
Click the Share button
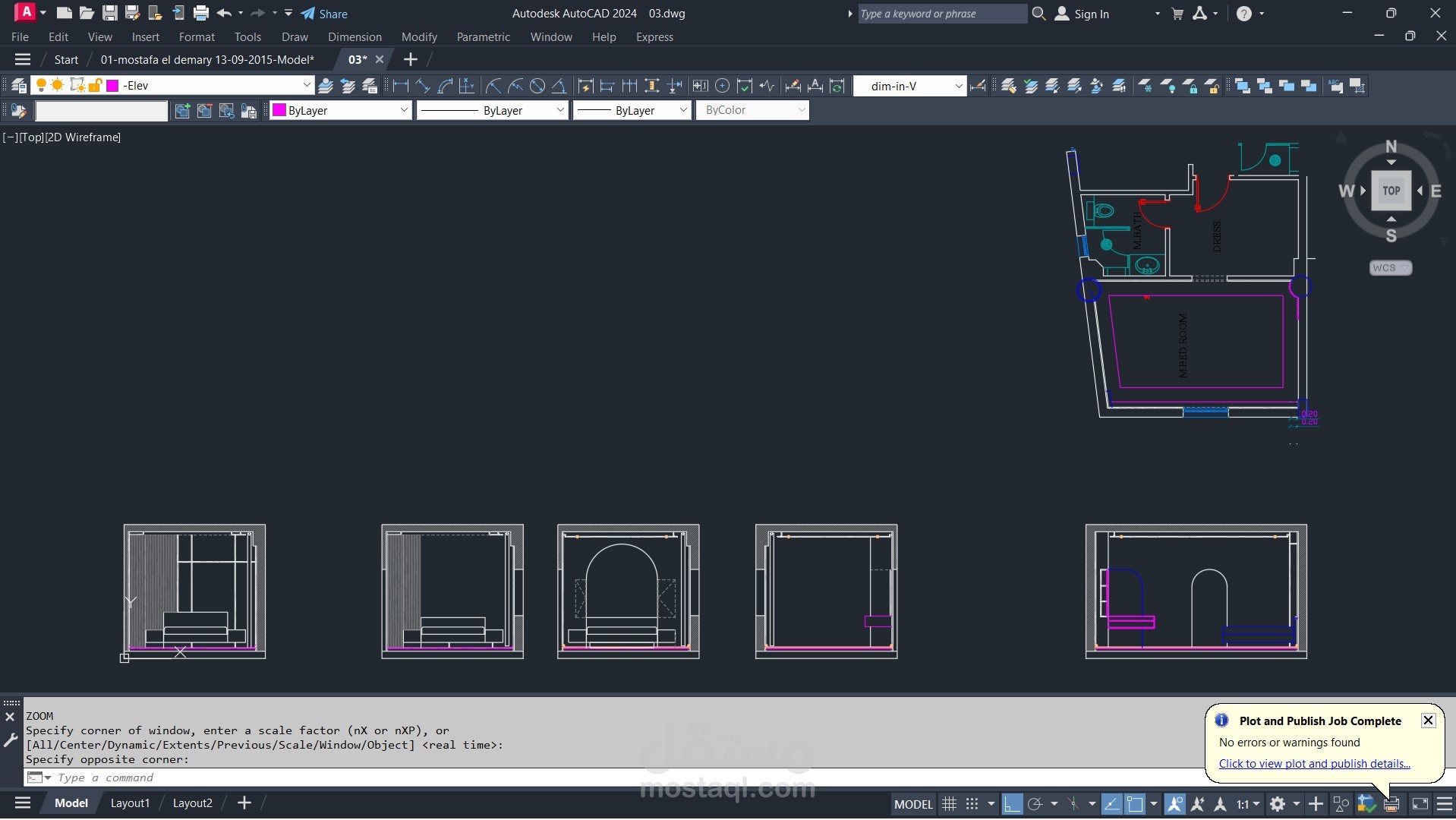coord(324,14)
